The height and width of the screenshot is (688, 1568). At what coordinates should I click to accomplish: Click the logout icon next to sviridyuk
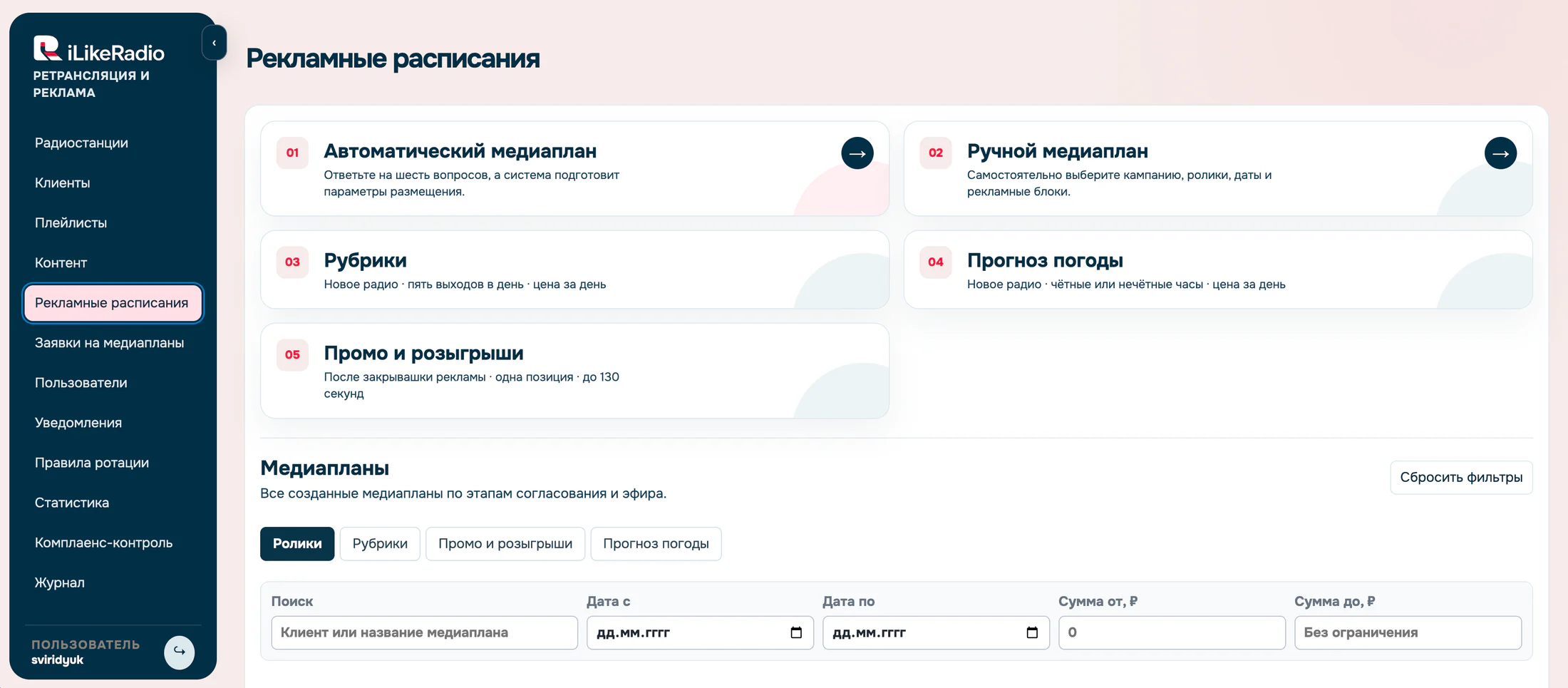click(x=179, y=652)
